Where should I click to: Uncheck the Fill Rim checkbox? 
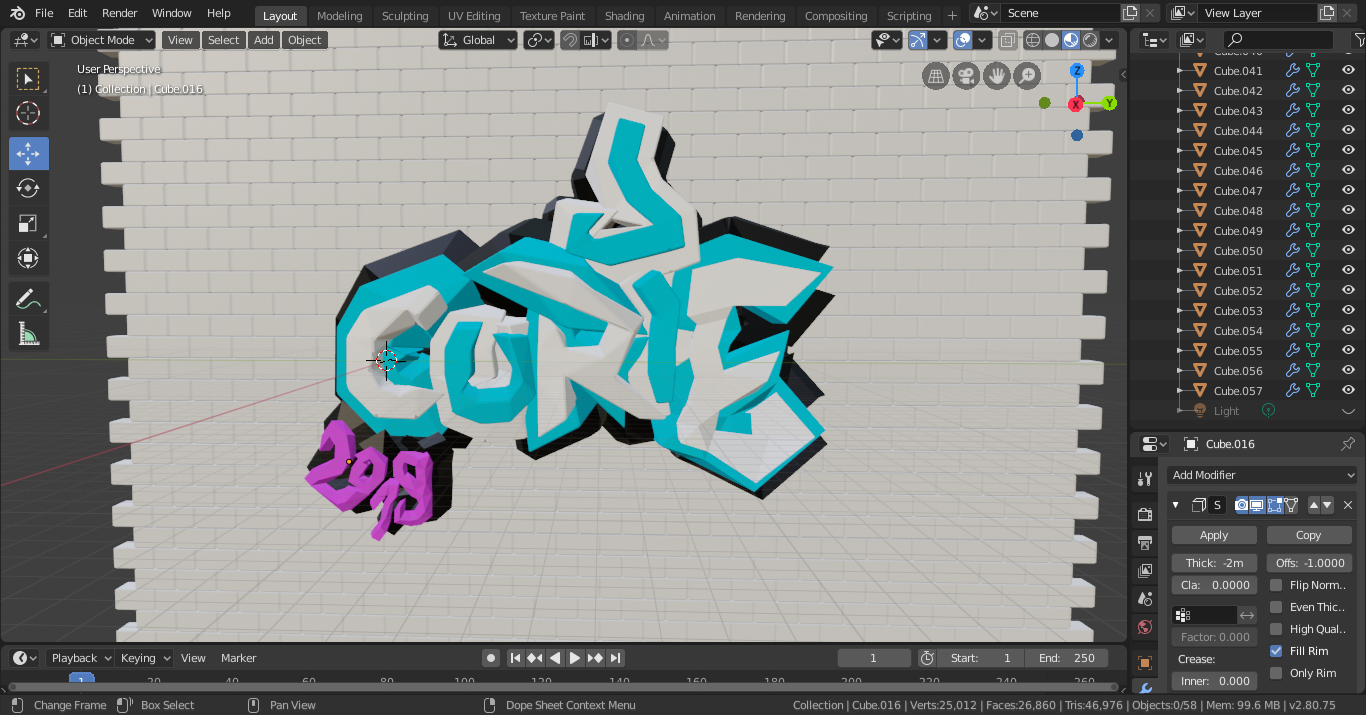click(1276, 651)
